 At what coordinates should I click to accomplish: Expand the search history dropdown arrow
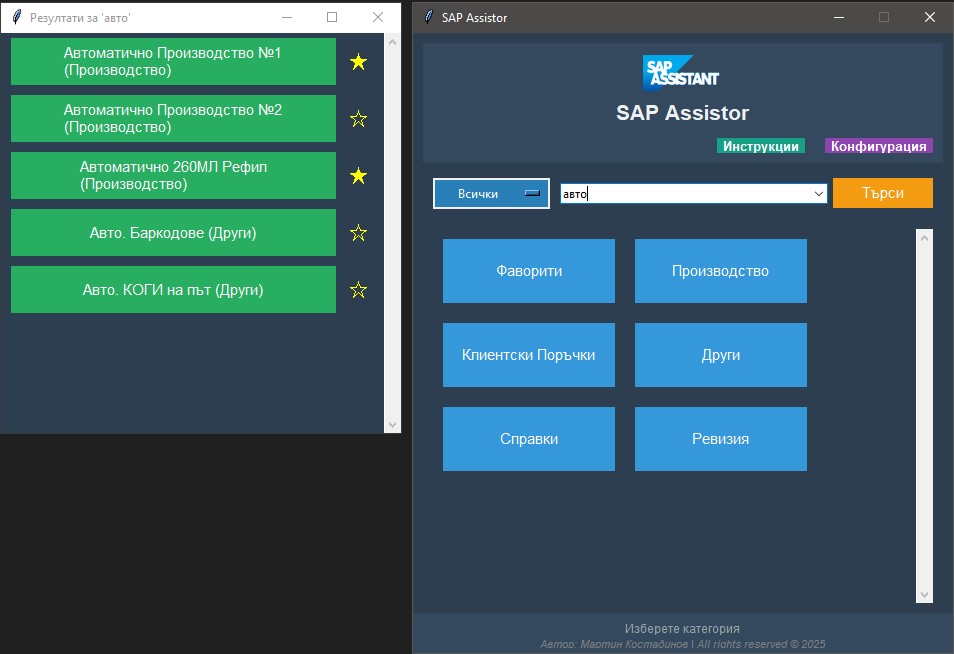click(x=819, y=194)
